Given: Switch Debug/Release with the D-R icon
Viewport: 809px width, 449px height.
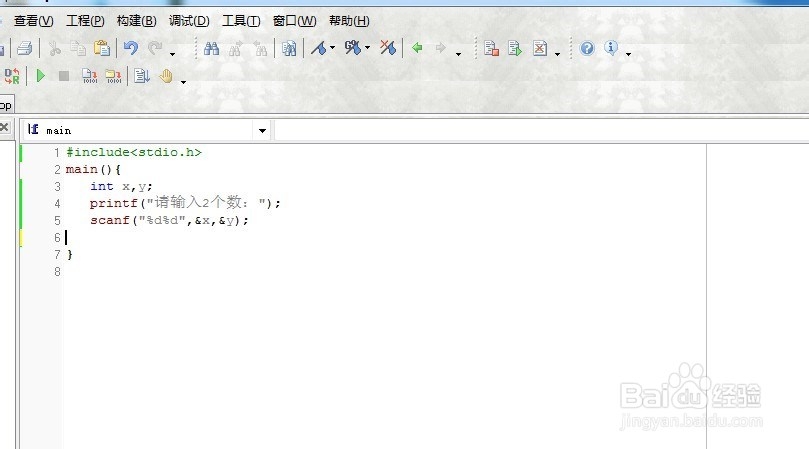Looking at the screenshot, I should click(x=12, y=76).
